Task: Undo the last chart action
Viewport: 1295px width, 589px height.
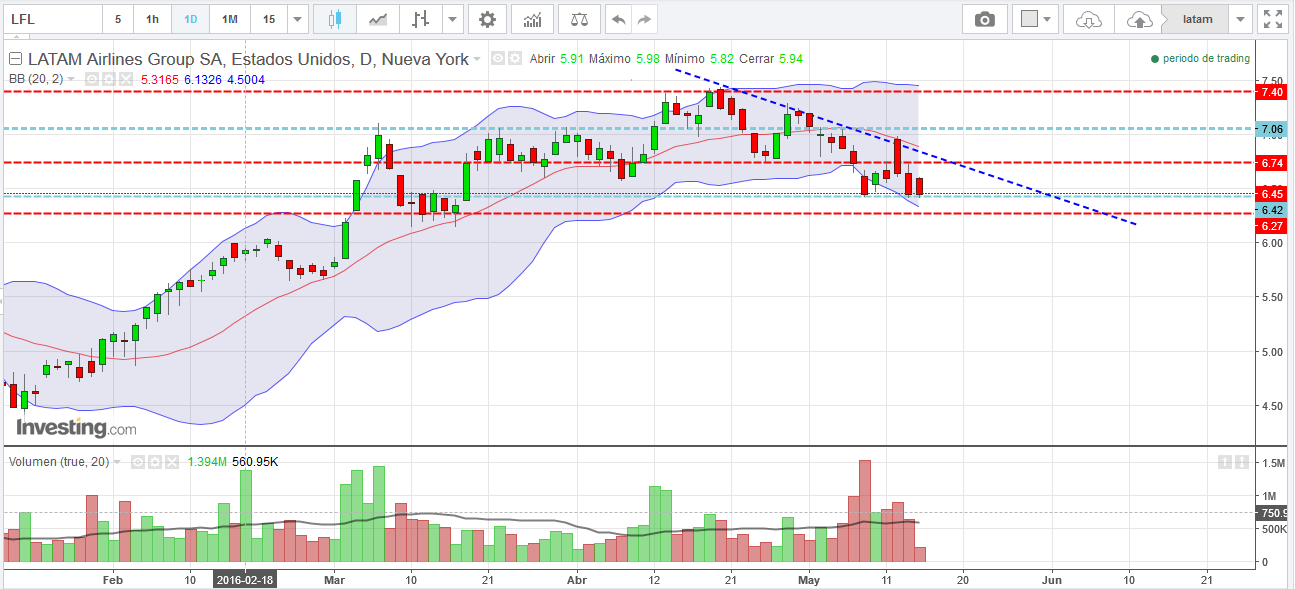Action: click(x=619, y=19)
